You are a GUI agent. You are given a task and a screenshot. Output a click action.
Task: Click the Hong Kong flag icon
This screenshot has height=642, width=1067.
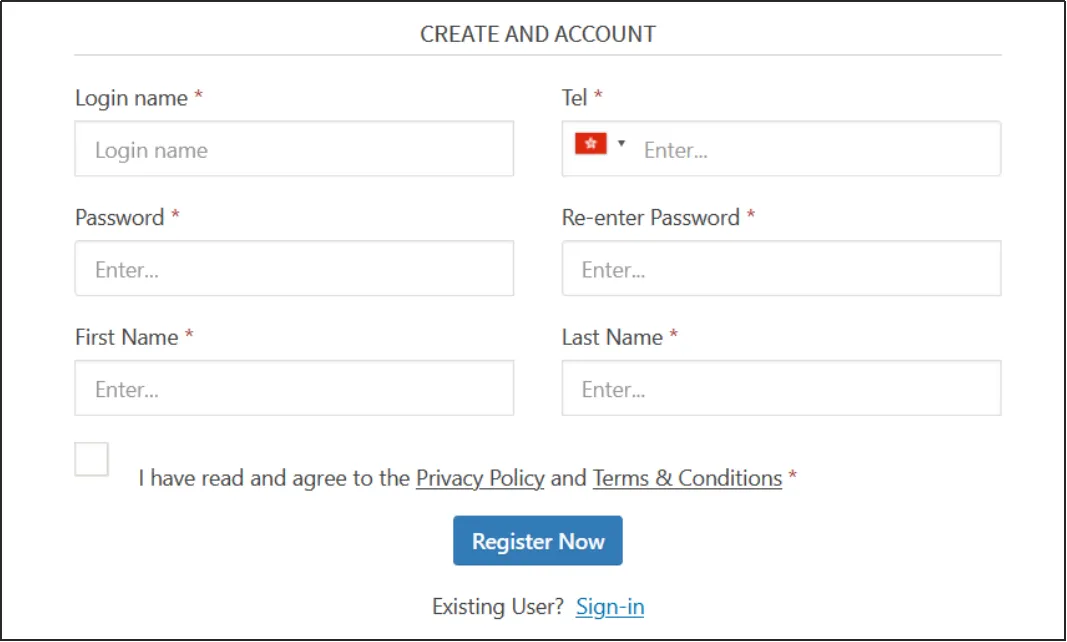coord(590,144)
